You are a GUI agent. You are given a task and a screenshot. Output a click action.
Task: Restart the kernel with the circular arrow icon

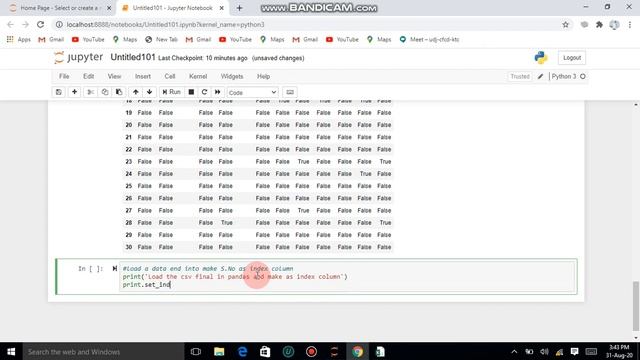point(204,92)
